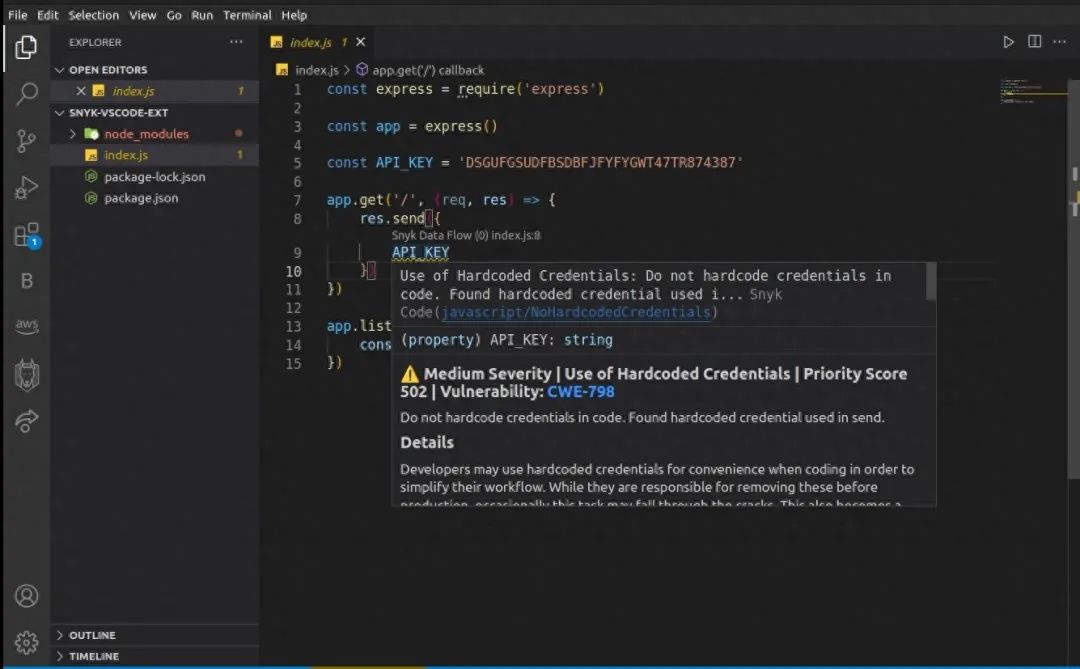This screenshot has width=1080, height=669.
Task: Open the CWE-798 vulnerability link
Action: (x=581, y=392)
